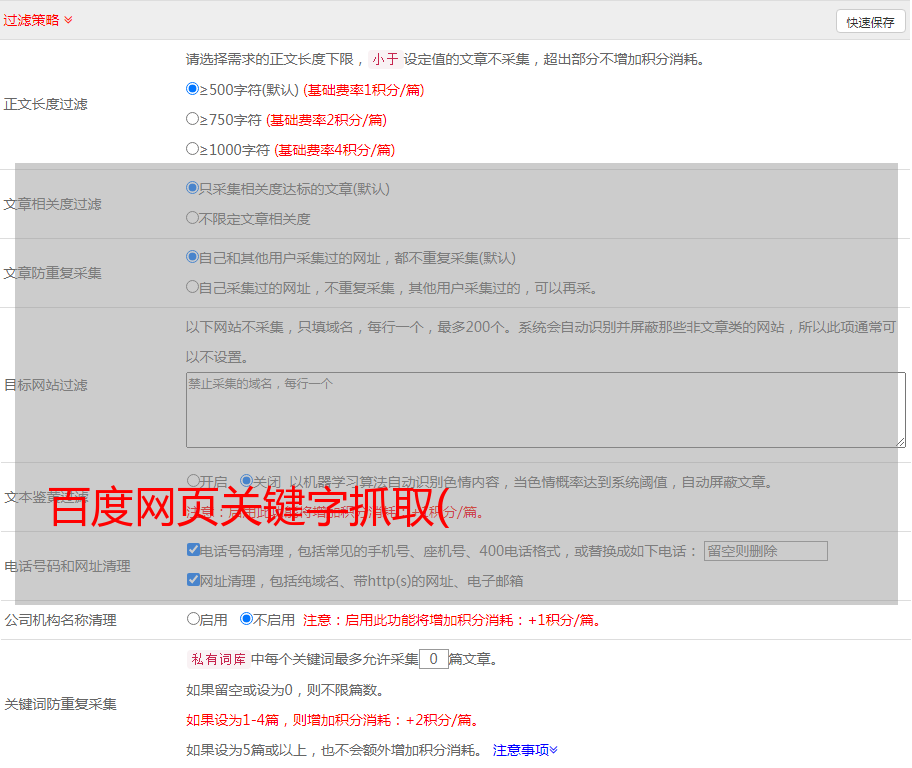Click the red note 如果设为1-4篇，则增加积分消耗
The height and width of the screenshot is (768, 912).
[x=332, y=720]
